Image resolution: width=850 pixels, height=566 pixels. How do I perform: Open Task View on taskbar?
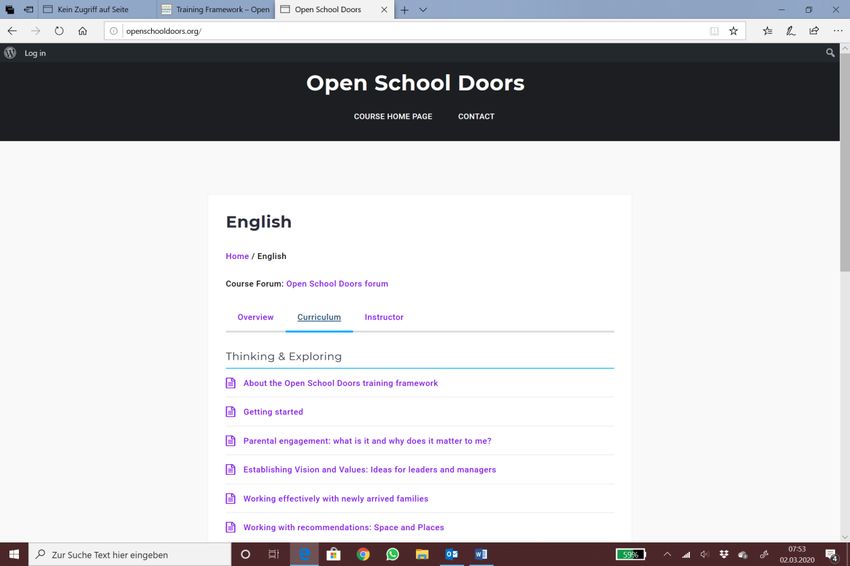pos(274,554)
